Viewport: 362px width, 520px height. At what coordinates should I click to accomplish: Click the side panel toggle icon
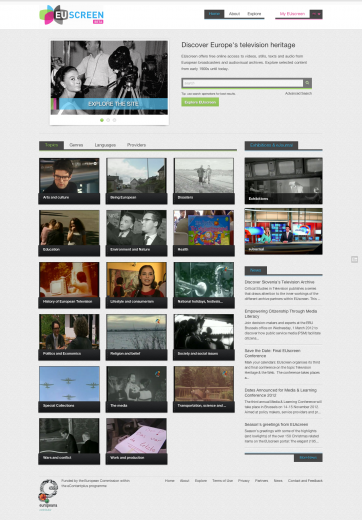(x=354, y=259)
